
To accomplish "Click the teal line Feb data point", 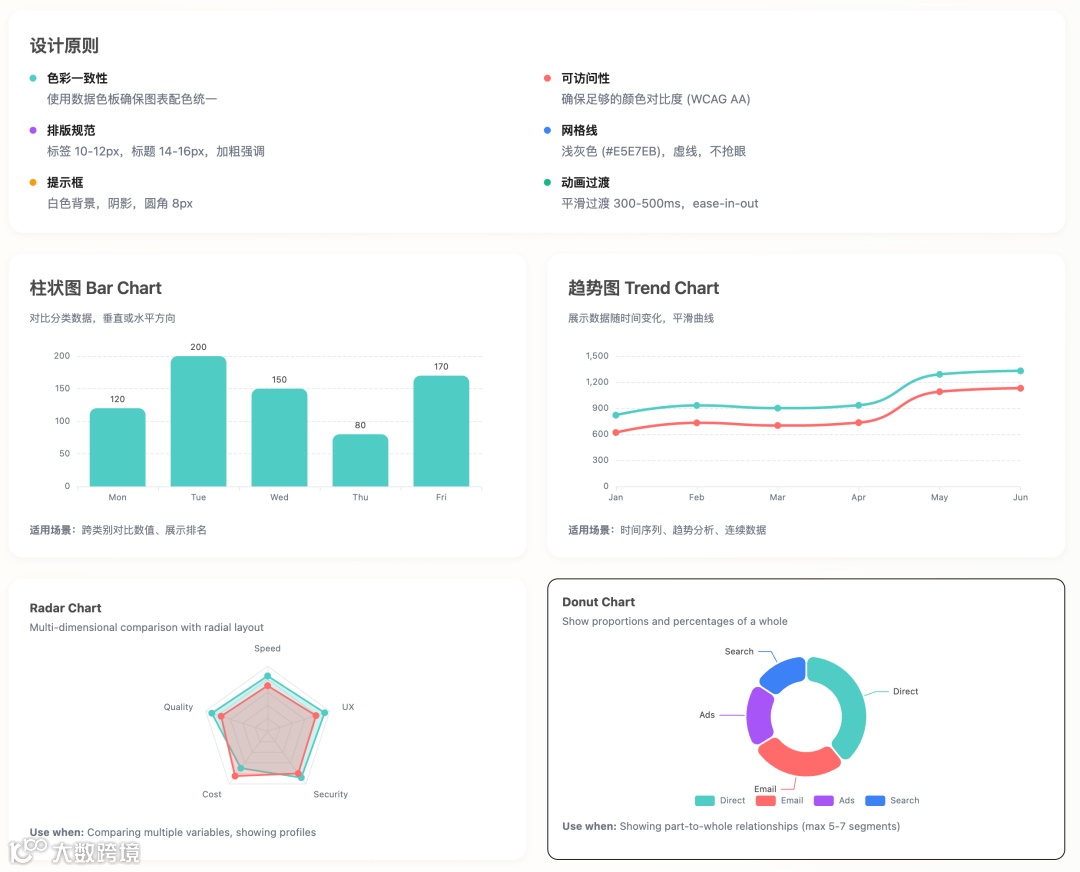I will point(696,406).
